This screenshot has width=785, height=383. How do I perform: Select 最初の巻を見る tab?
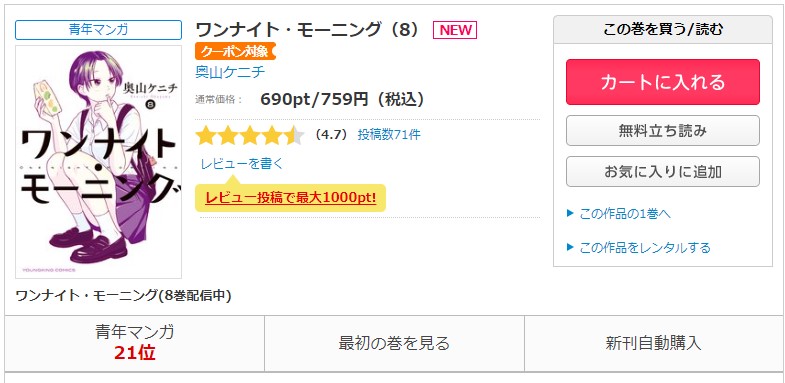point(395,343)
